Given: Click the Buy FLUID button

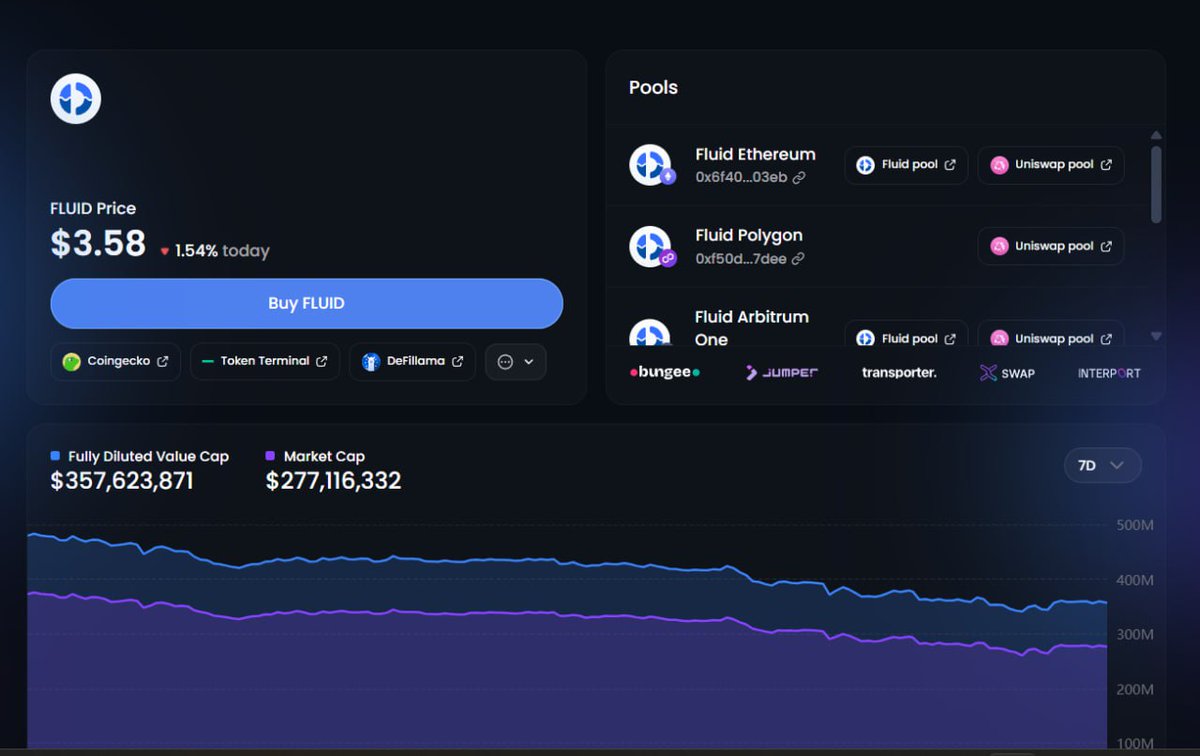Looking at the screenshot, I should (x=306, y=303).
